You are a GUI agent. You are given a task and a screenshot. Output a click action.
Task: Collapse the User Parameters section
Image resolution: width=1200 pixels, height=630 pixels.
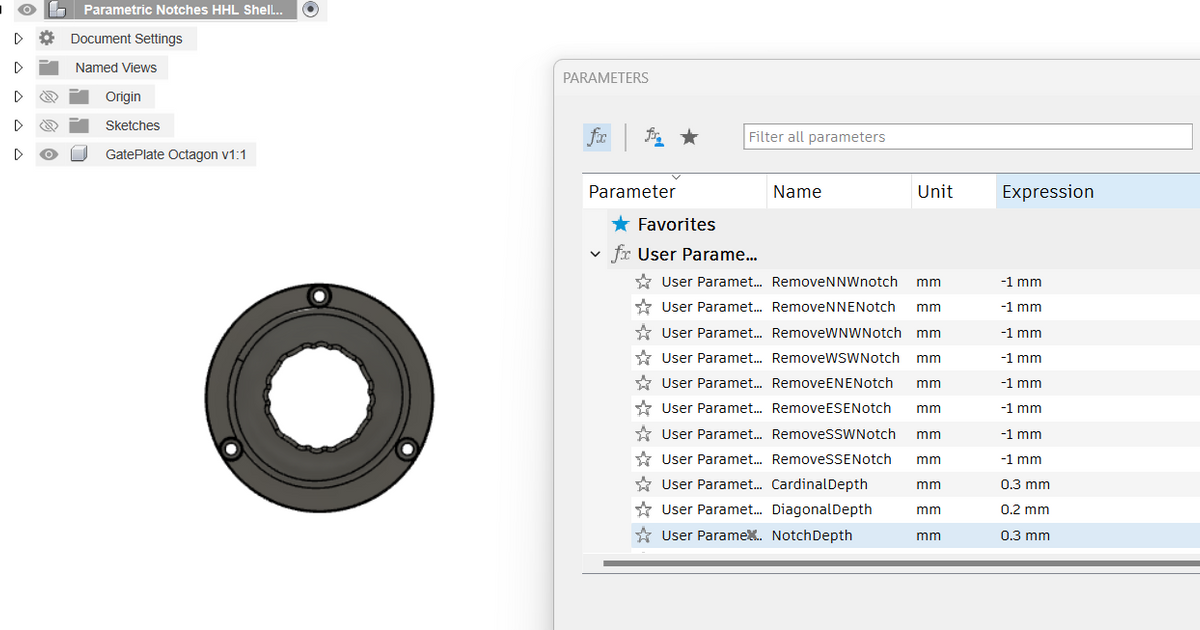pyautogui.click(x=595, y=254)
